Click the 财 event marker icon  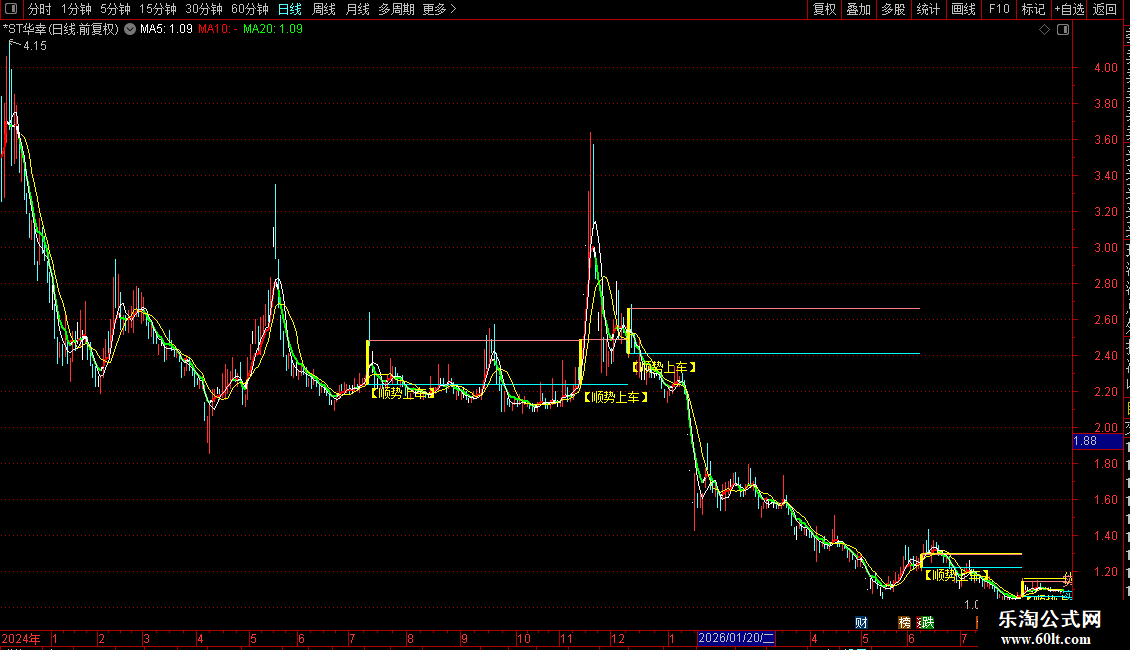[x=861, y=622]
